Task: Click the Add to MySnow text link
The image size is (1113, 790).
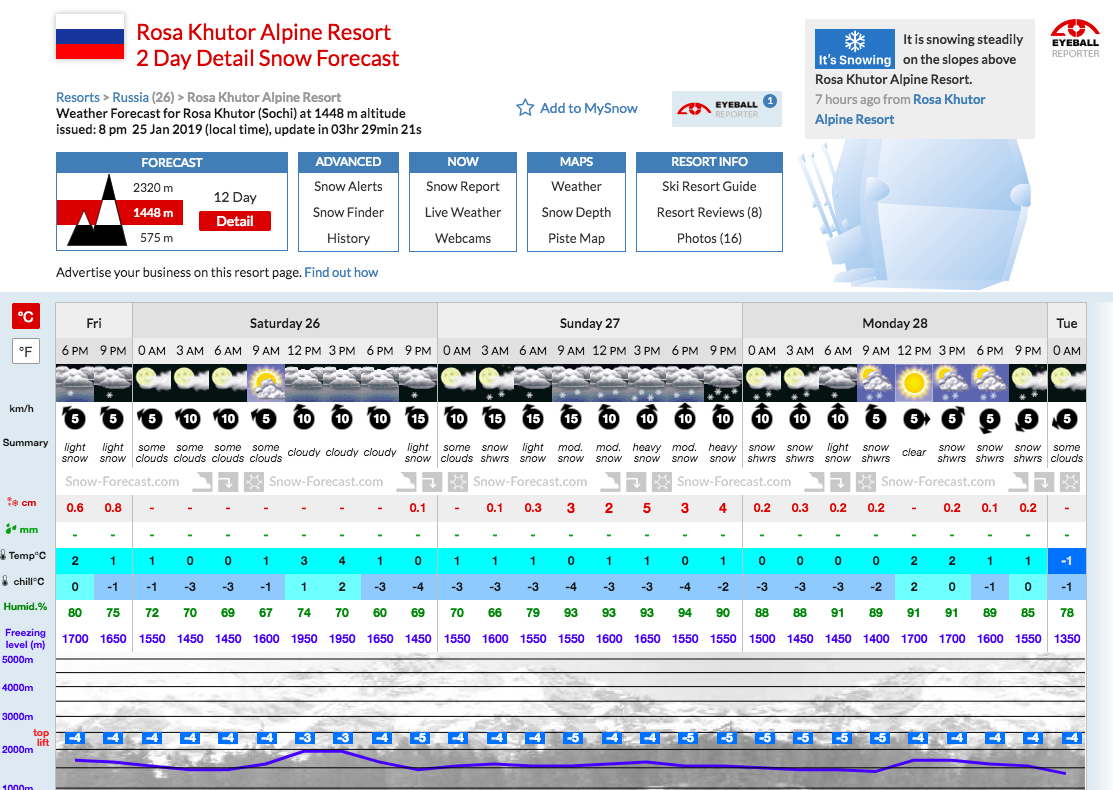Action: point(588,108)
